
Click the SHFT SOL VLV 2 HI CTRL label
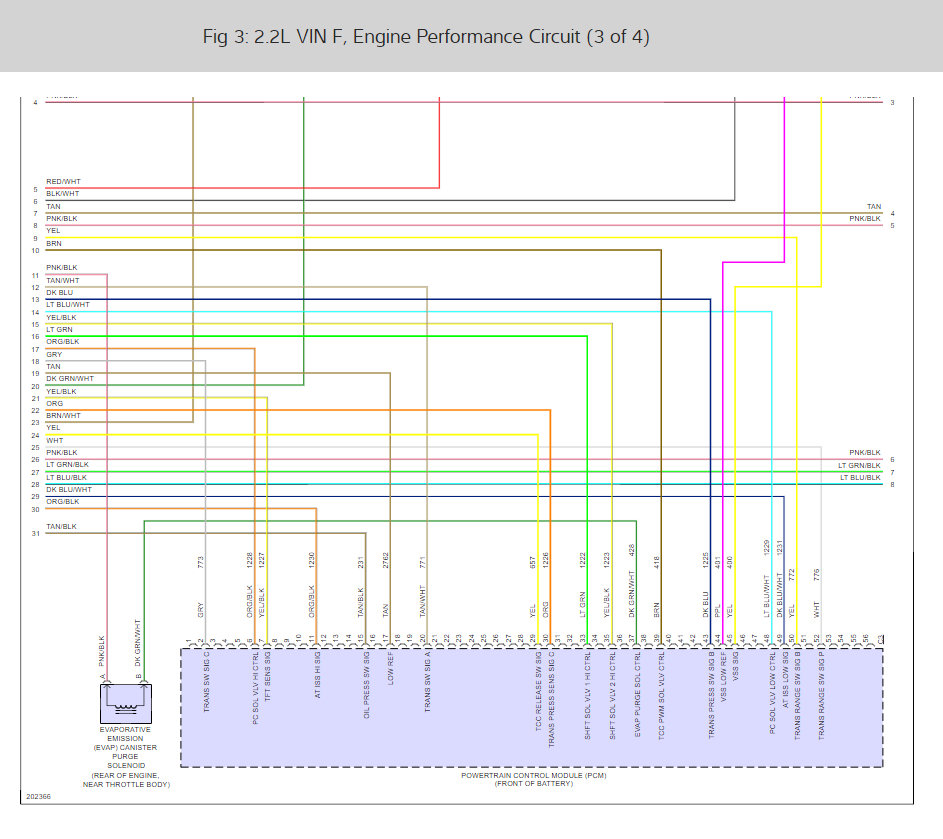[612, 695]
